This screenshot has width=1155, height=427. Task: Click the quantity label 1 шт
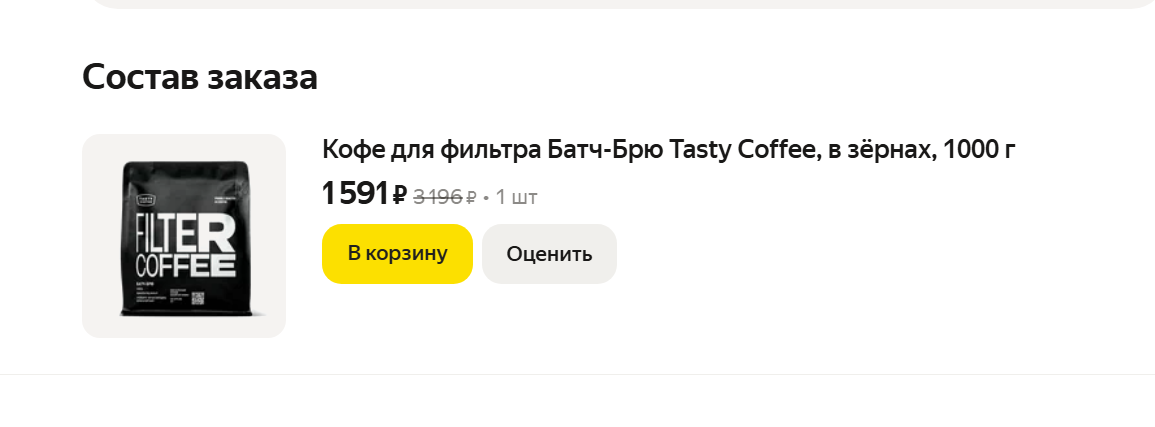516,197
